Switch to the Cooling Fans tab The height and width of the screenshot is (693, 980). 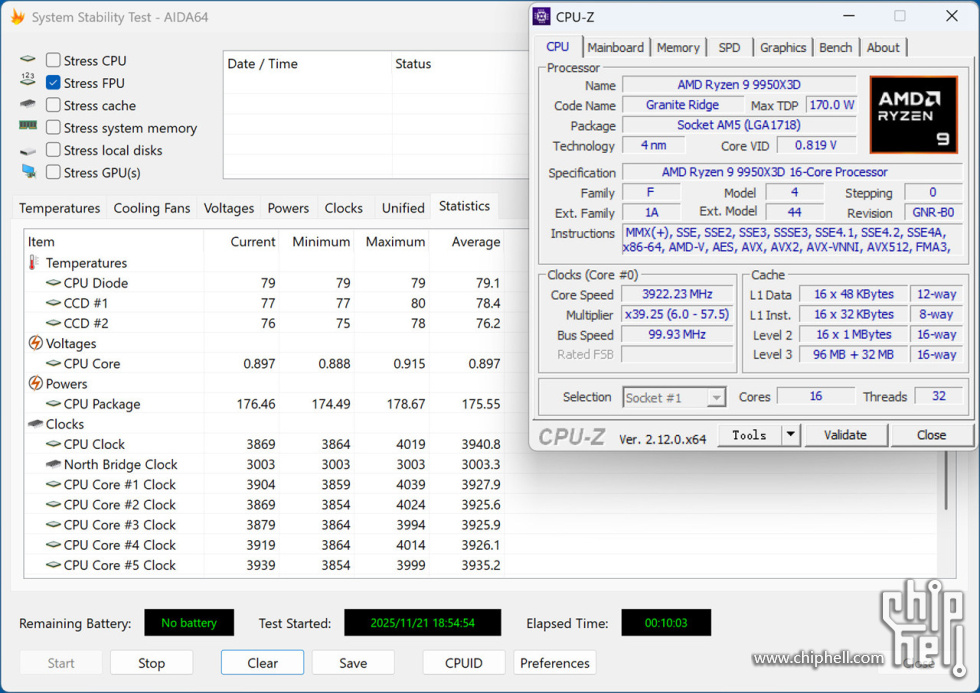[151, 208]
